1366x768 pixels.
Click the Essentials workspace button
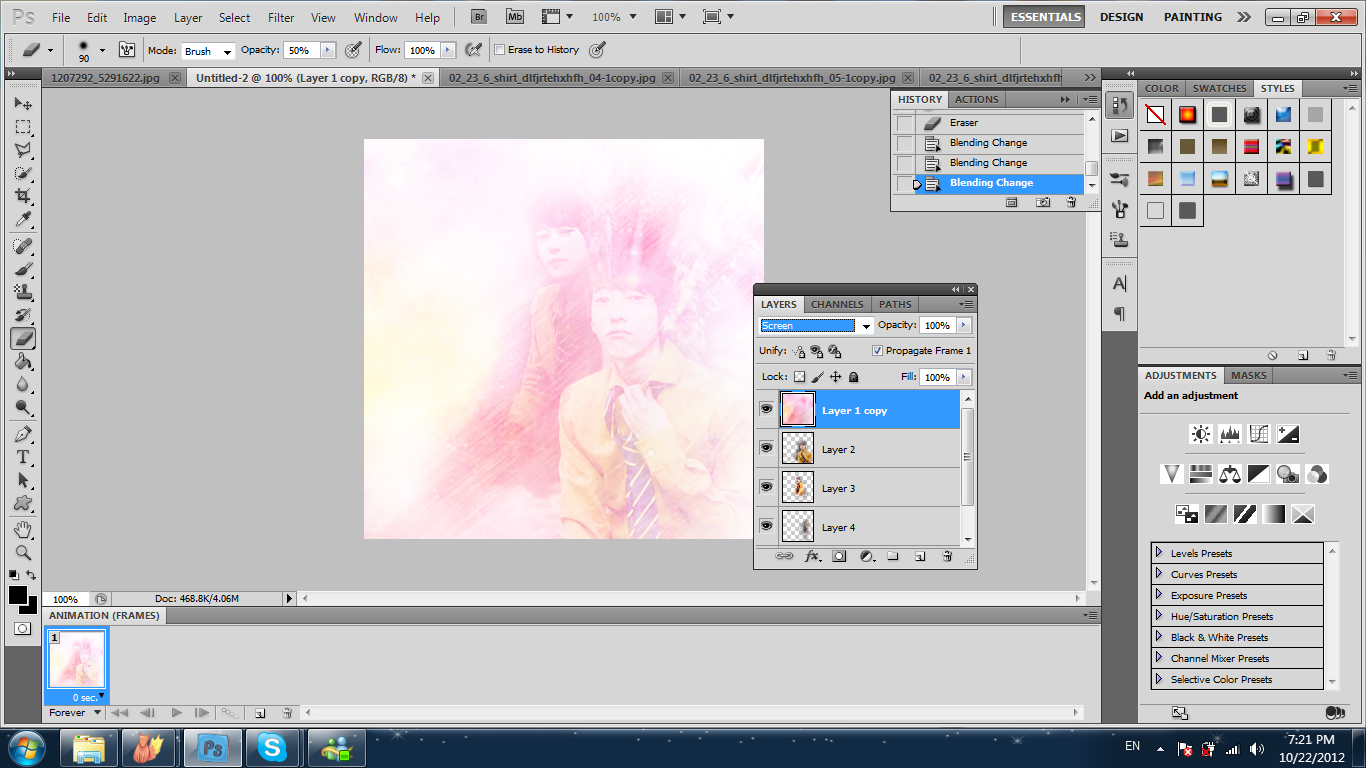point(1046,17)
